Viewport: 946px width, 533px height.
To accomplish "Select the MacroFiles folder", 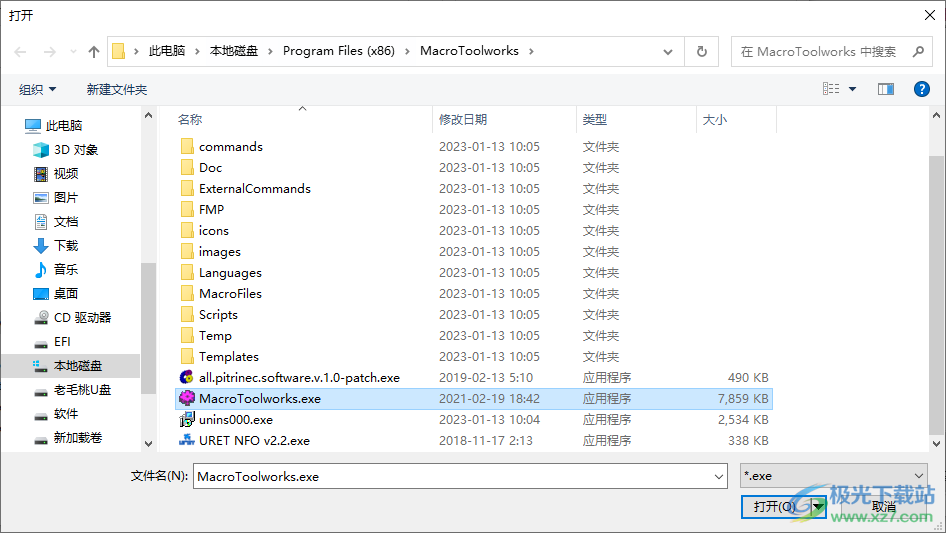I will coord(230,294).
